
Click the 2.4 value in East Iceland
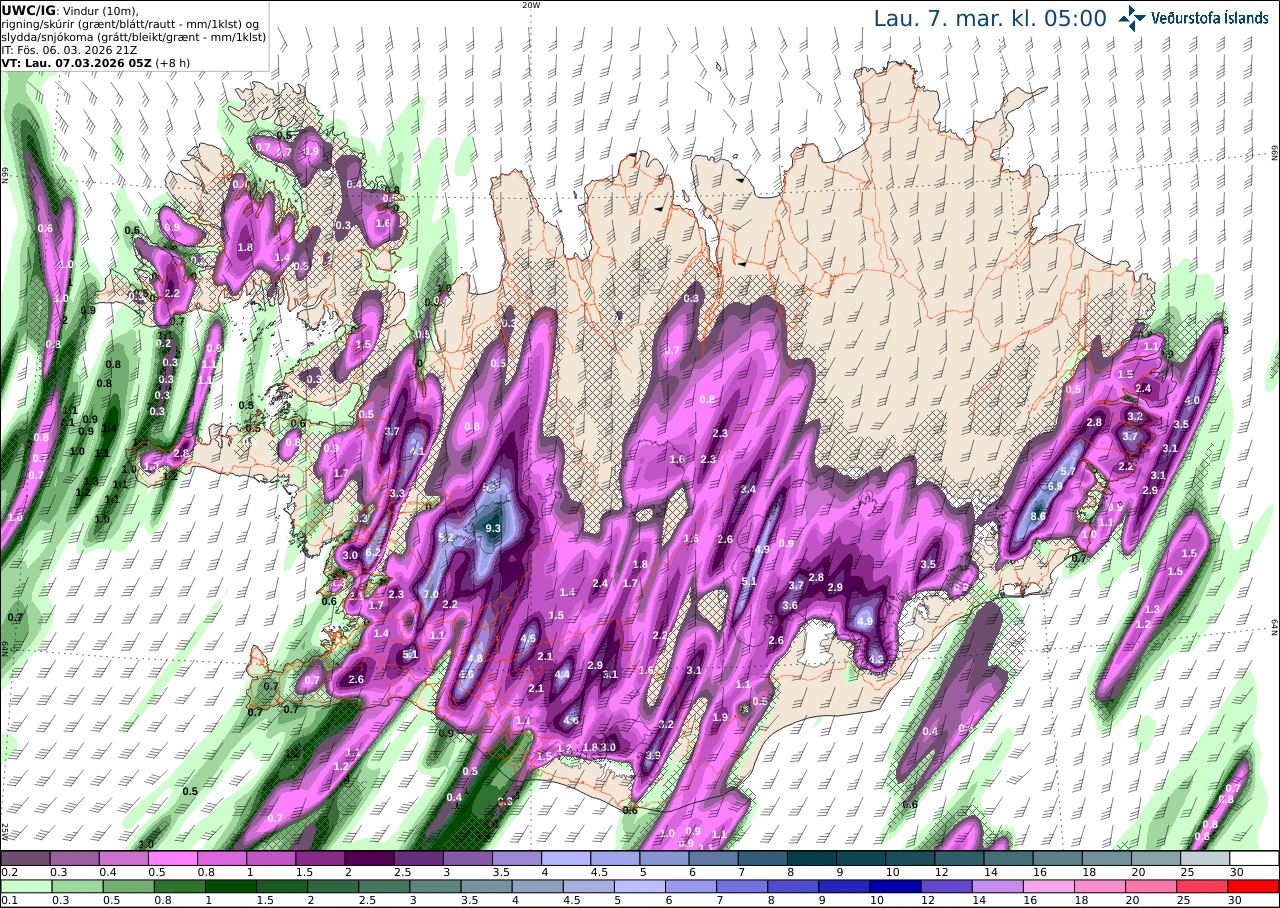(1143, 388)
